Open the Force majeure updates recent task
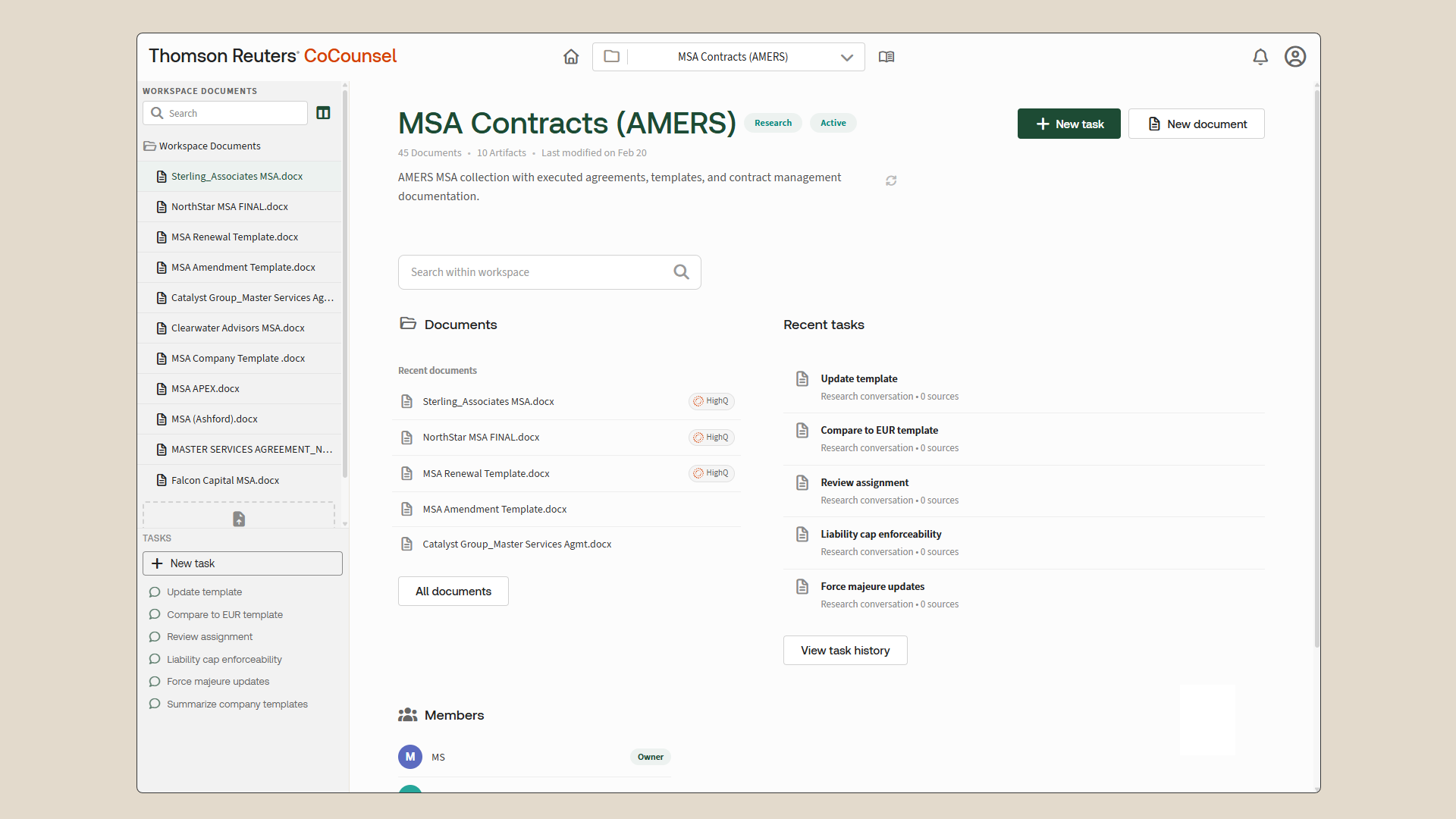The image size is (1456, 819). pyautogui.click(x=872, y=586)
